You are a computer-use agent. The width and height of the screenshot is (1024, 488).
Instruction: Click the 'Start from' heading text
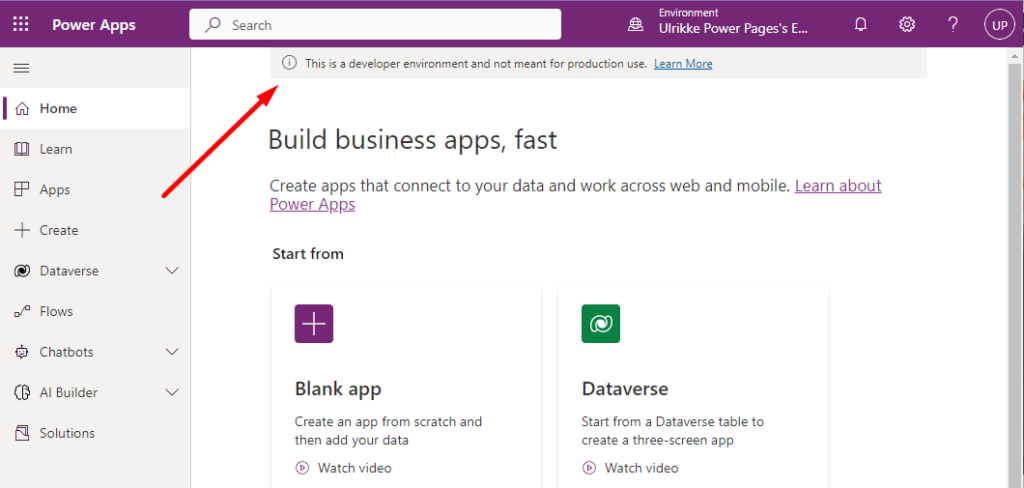[308, 253]
